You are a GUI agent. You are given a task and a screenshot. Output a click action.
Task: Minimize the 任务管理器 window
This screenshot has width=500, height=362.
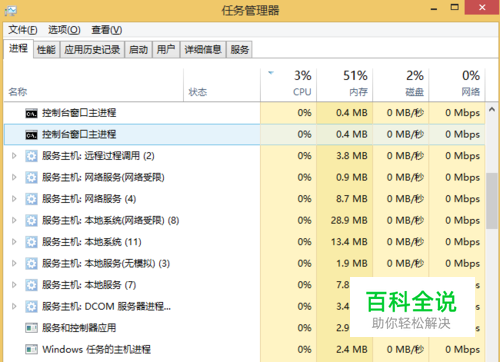point(434,8)
